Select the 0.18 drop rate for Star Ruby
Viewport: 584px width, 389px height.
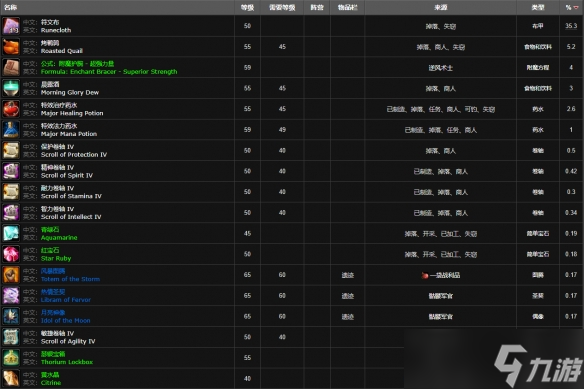[x=571, y=254]
